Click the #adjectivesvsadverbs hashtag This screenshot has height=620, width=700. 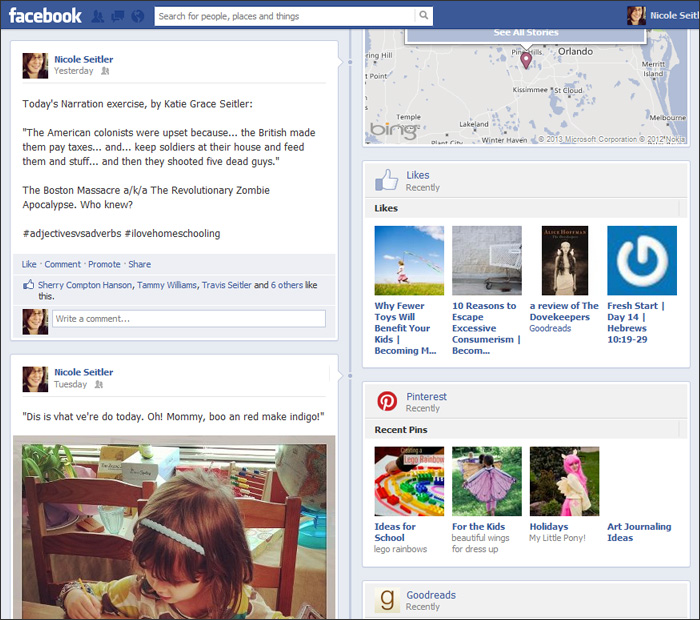click(72, 233)
